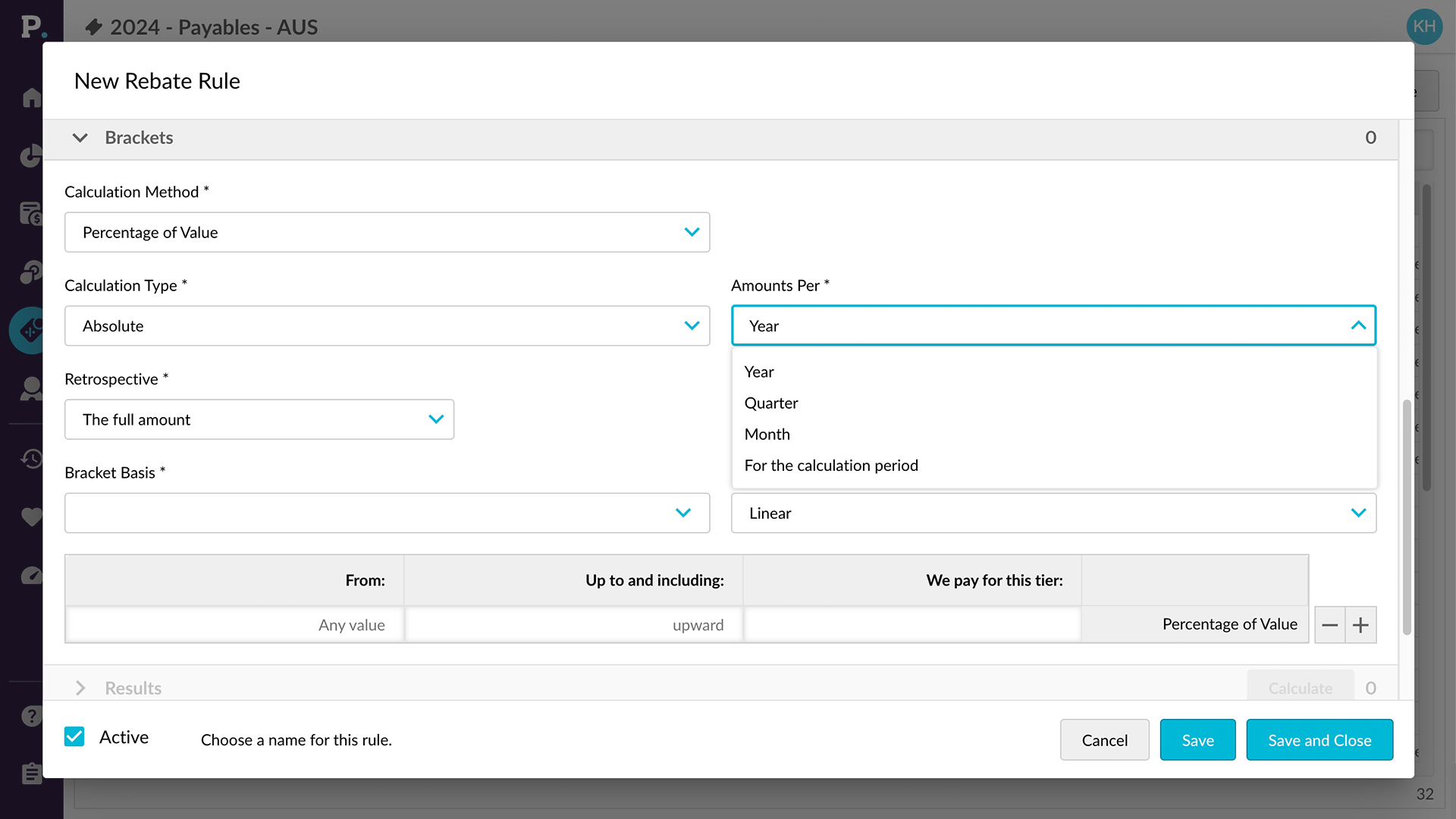Click the KH user avatar

pyautogui.click(x=1423, y=27)
